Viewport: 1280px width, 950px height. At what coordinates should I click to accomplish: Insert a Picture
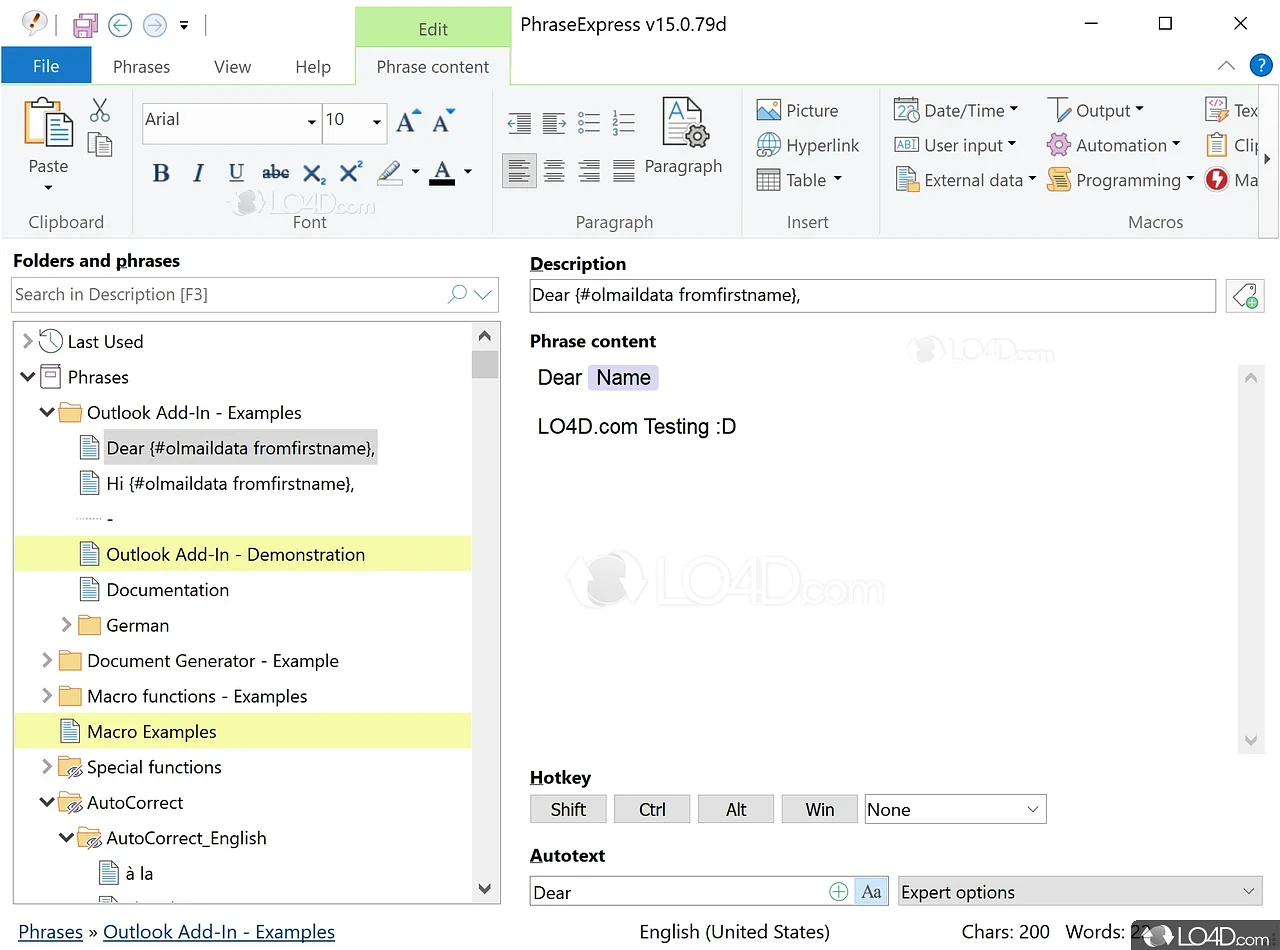(797, 110)
